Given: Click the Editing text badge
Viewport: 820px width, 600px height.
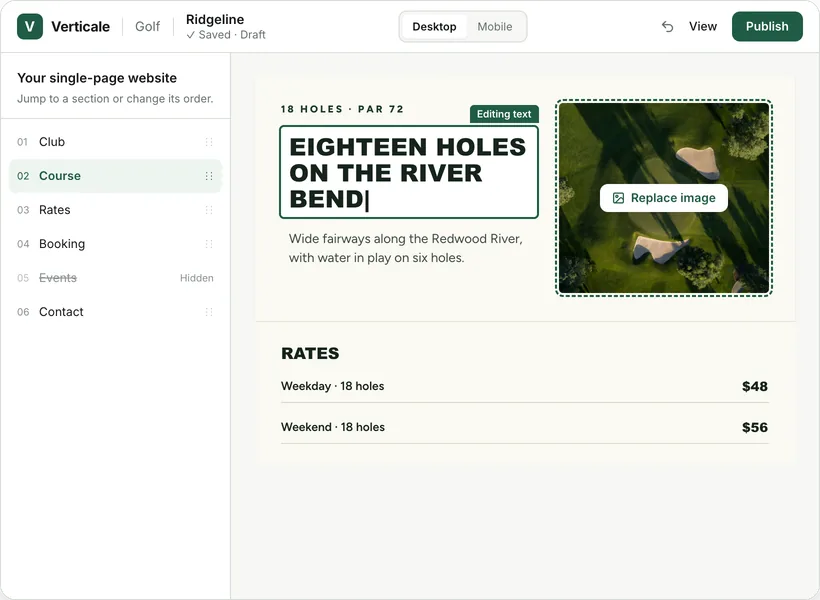Looking at the screenshot, I should [504, 114].
